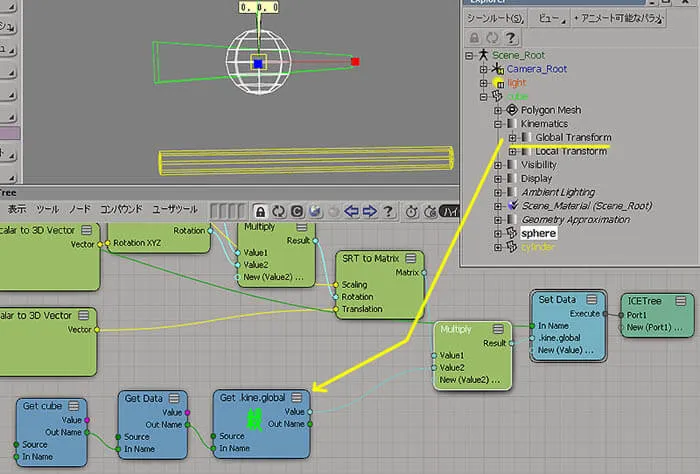Open help question mark in ICE toolbar
Viewport: 700px width, 474px height.
388,211
